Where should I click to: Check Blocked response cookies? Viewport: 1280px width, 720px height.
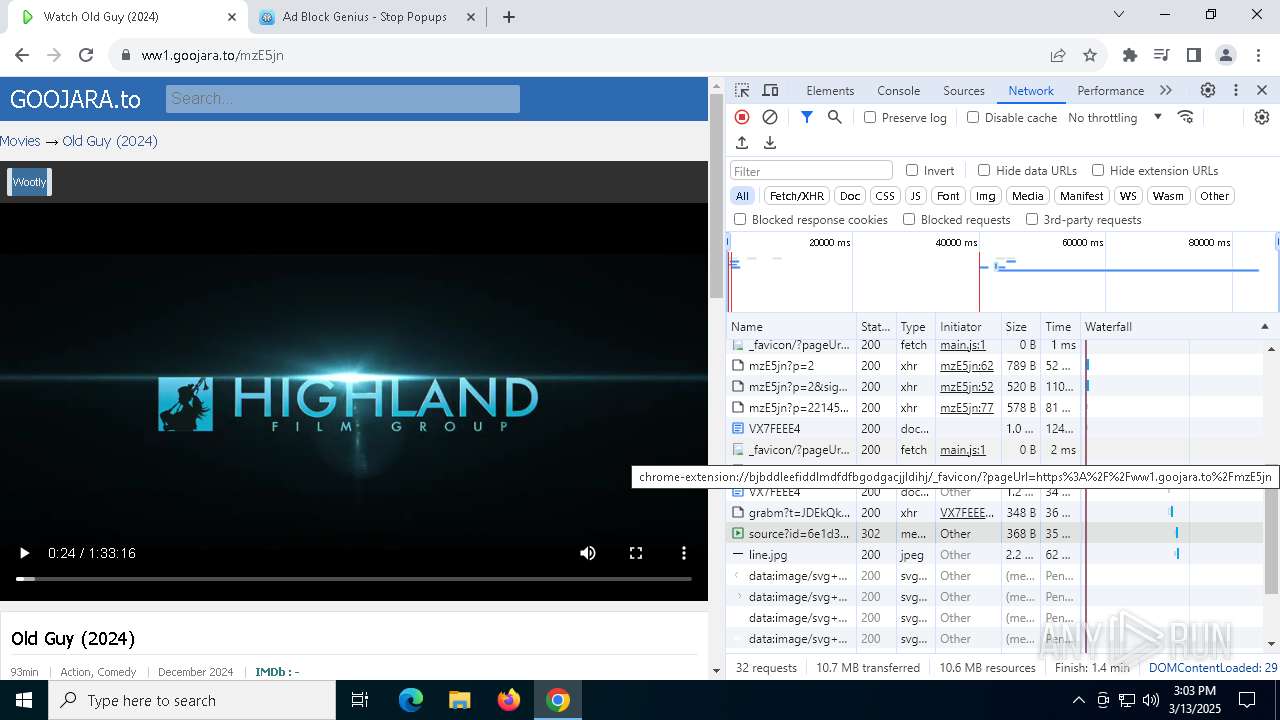[740, 219]
